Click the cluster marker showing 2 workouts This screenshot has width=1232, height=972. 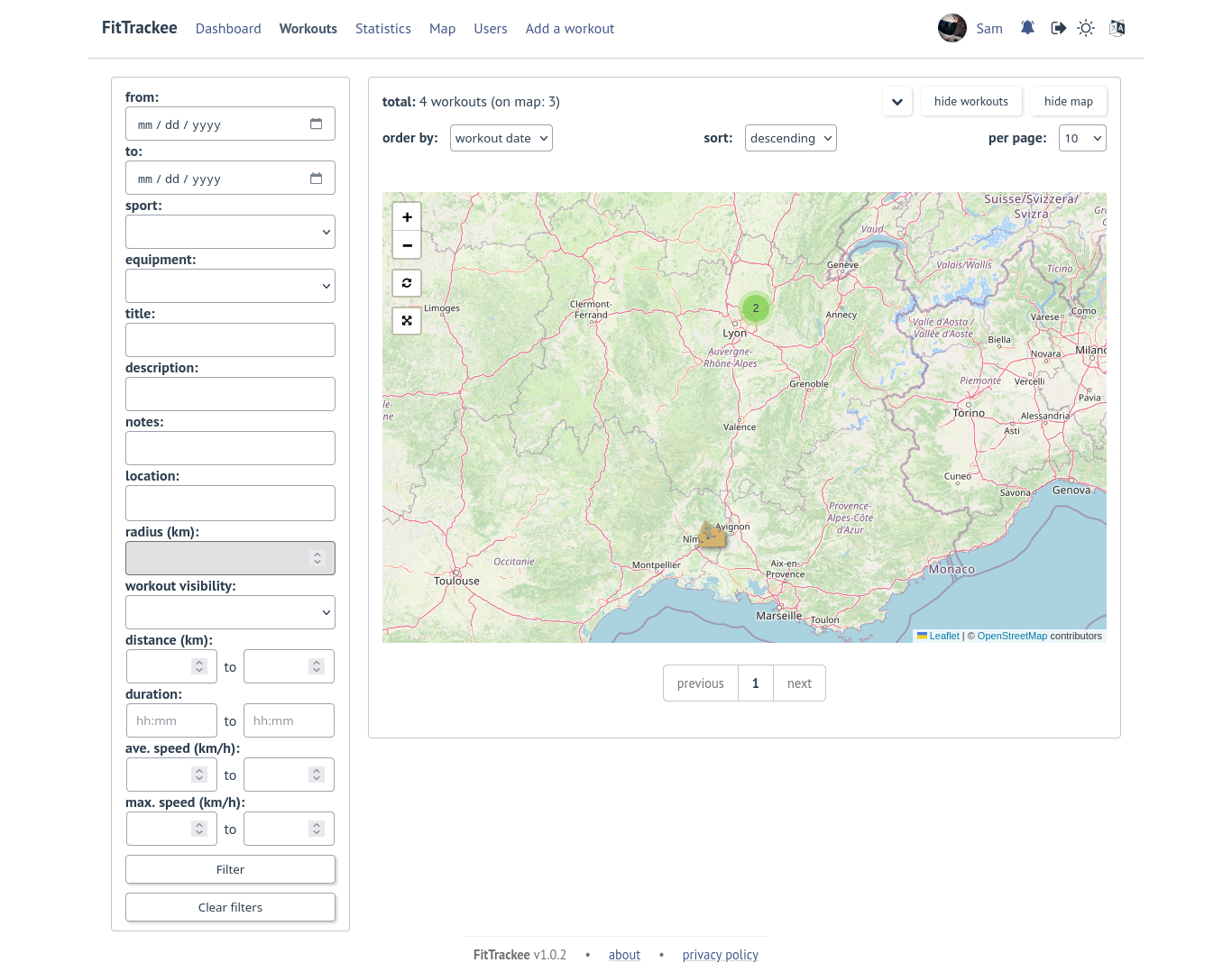[x=755, y=307]
